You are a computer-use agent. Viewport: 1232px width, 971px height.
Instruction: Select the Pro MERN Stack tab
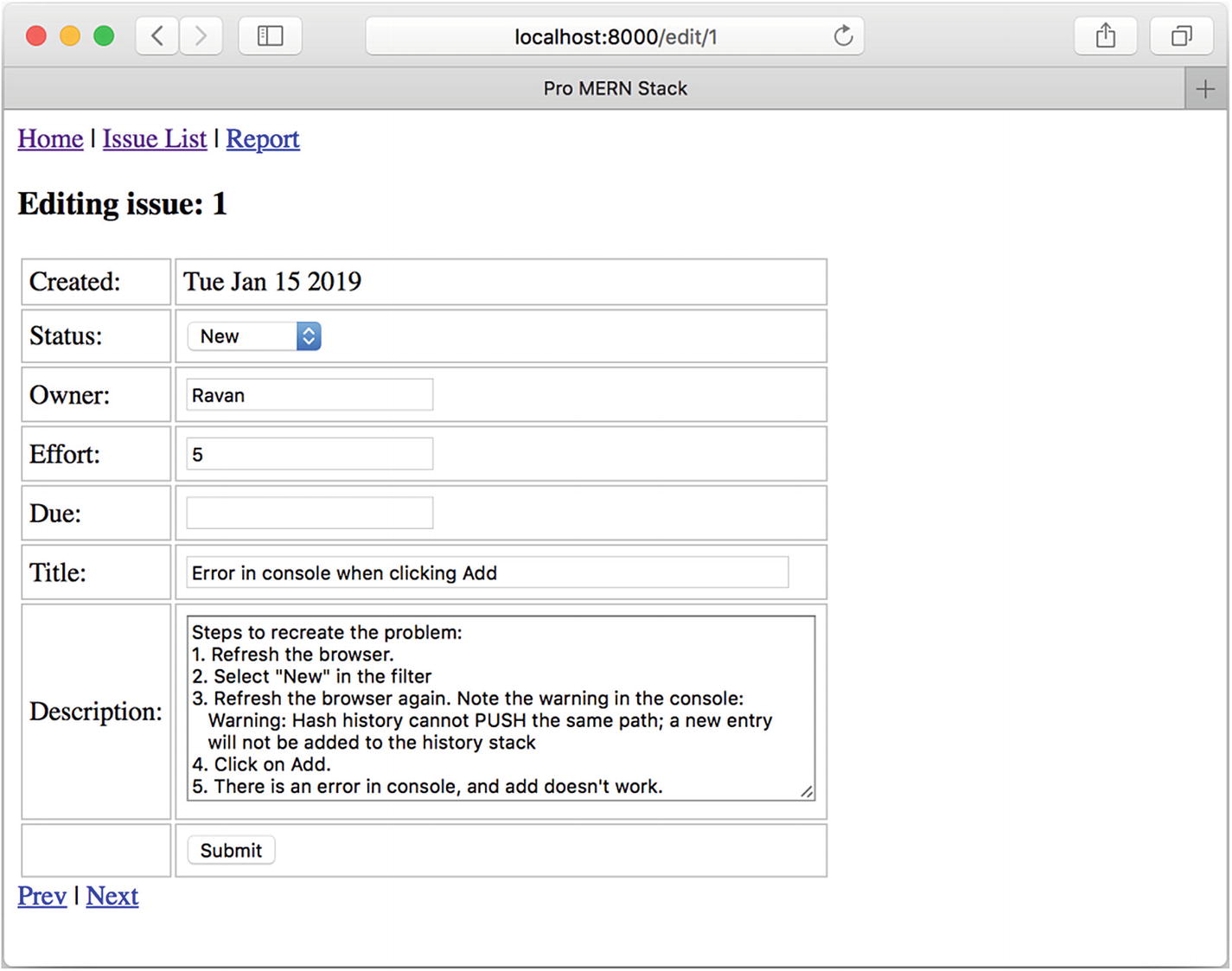615,89
